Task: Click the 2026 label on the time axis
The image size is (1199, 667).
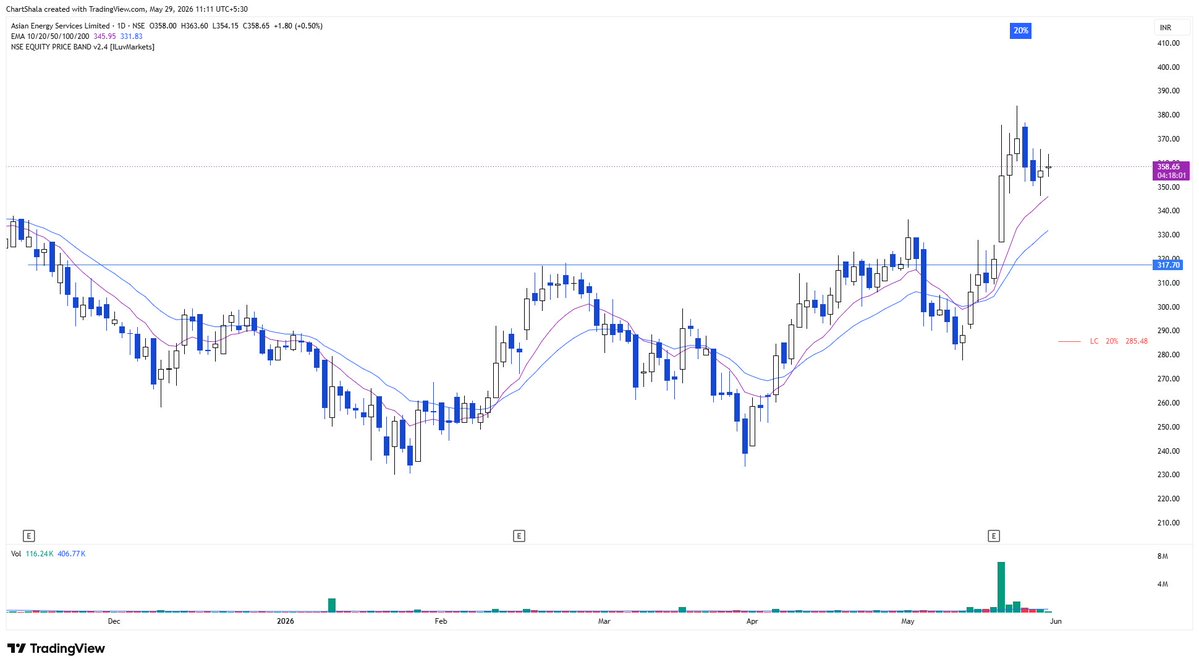Action: click(285, 622)
